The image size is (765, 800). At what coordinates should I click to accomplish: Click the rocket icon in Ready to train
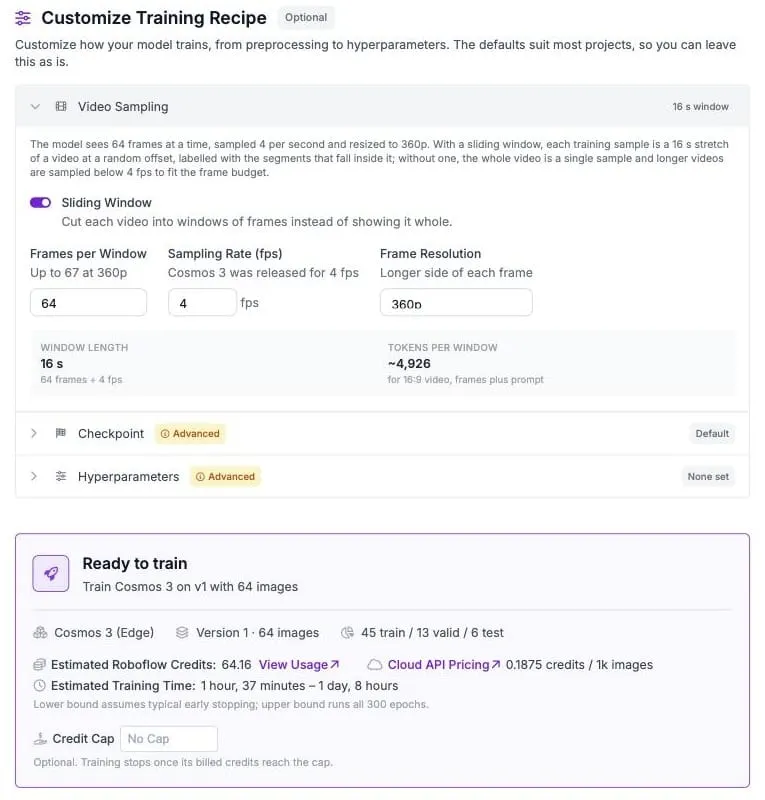(x=51, y=573)
